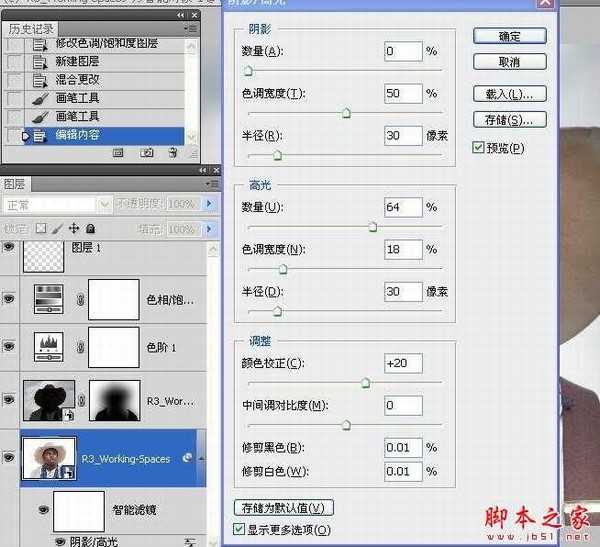Toggle the lock all padlock icon
The width and height of the screenshot is (600, 547).
pos(90,229)
